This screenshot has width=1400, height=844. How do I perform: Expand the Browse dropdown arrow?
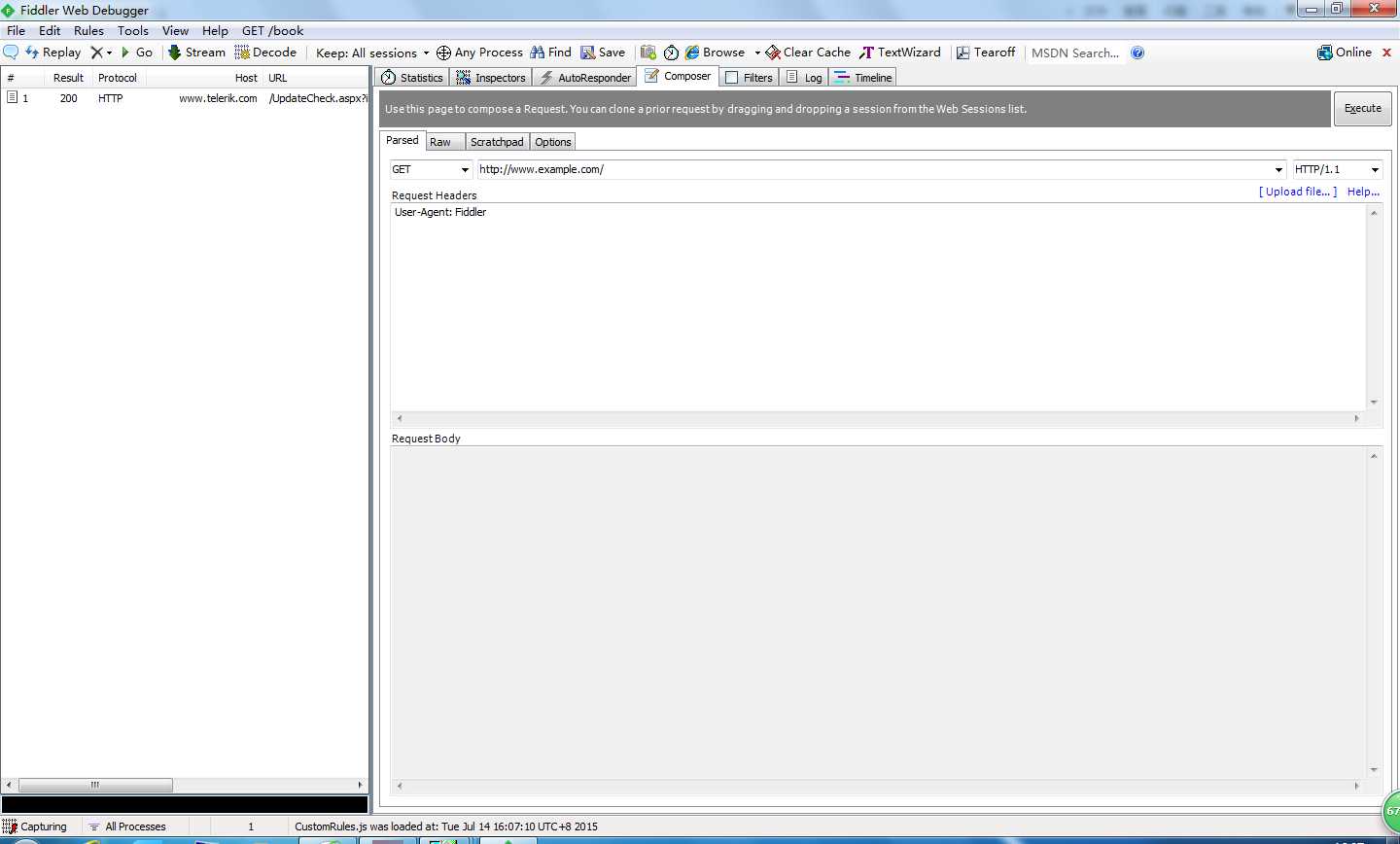(x=757, y=53)
